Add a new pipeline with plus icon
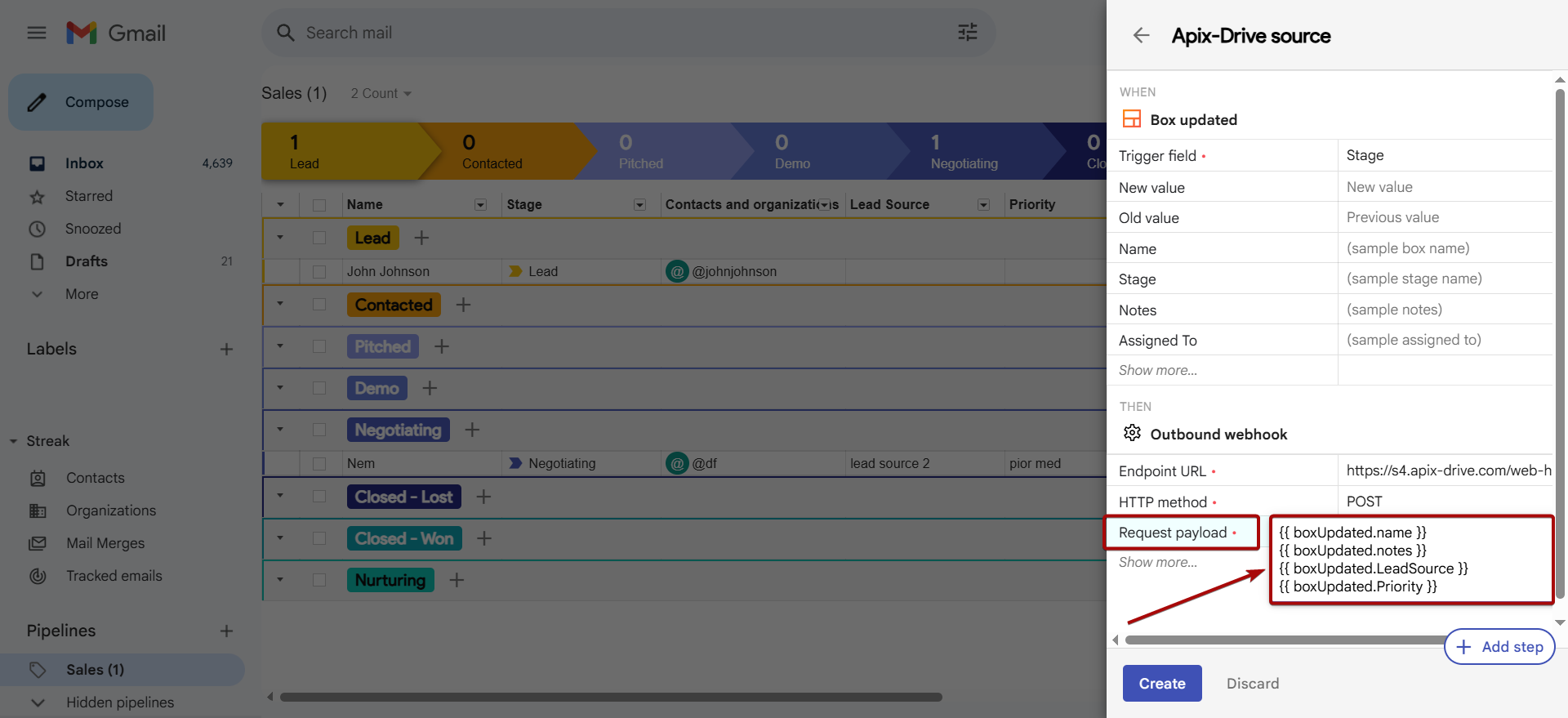 pyautogui.click(x=226, y=631)
